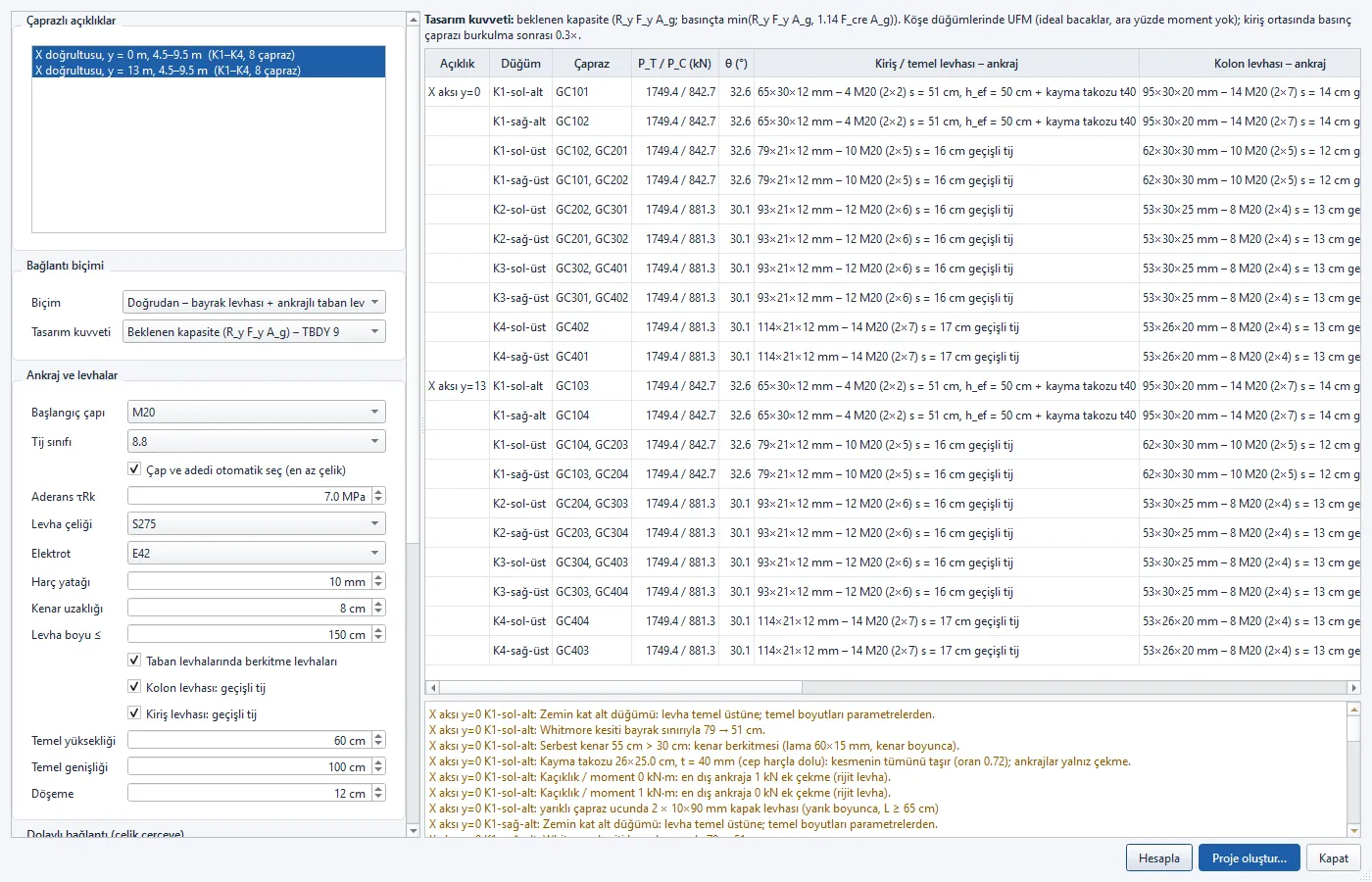Click the P_T / P_C (kN) column header
This screenshot has width=1372, height=882.
674,63
